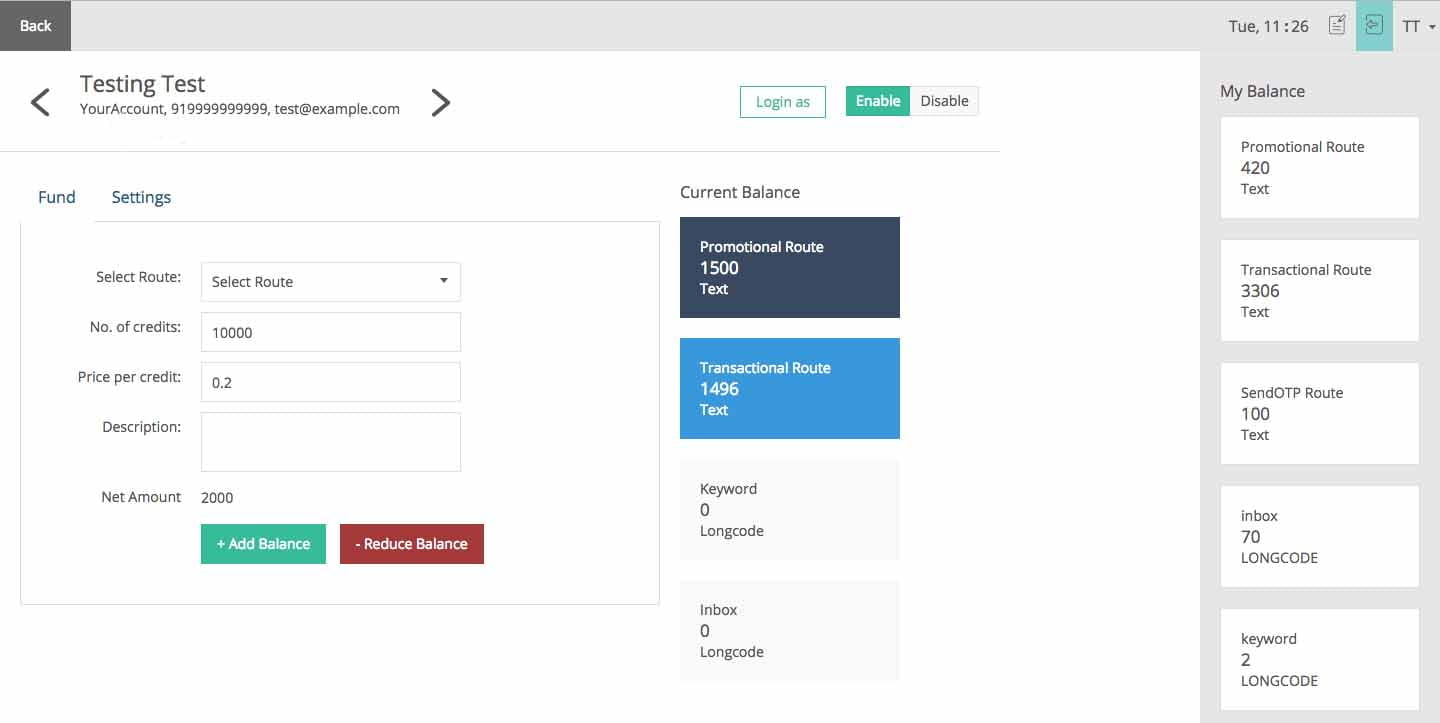
Task: Open My Balance Transactional Route 3306 card
Action: coord(1320,291)
